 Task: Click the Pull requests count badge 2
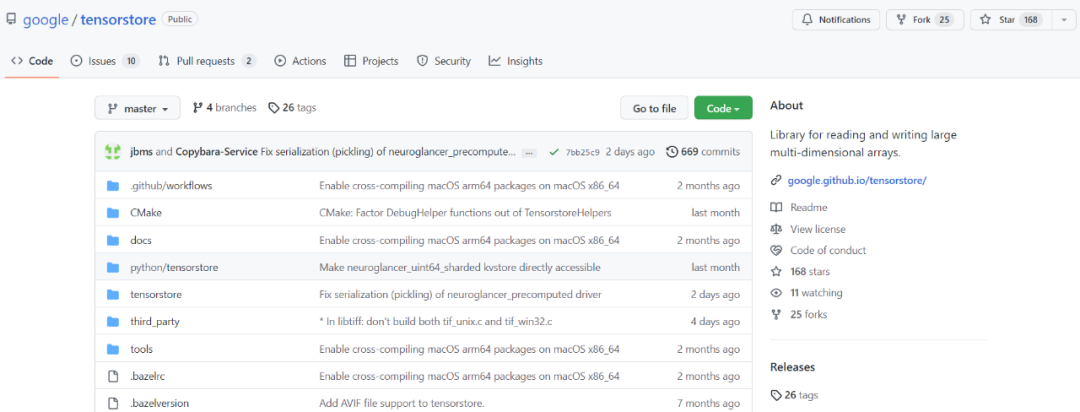[249, 61]
